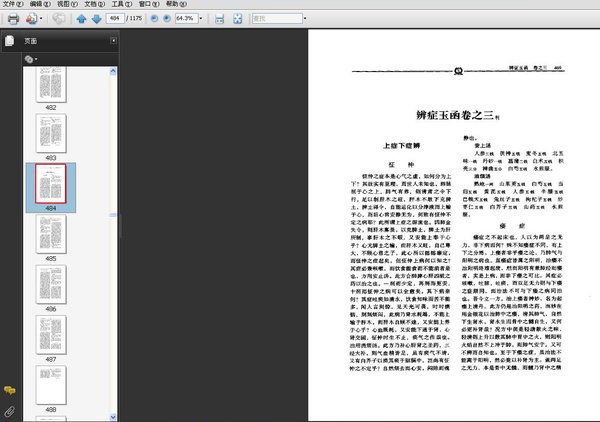
Task: Open the 文档 (Document) menu
Action: (x=95, y=4)
